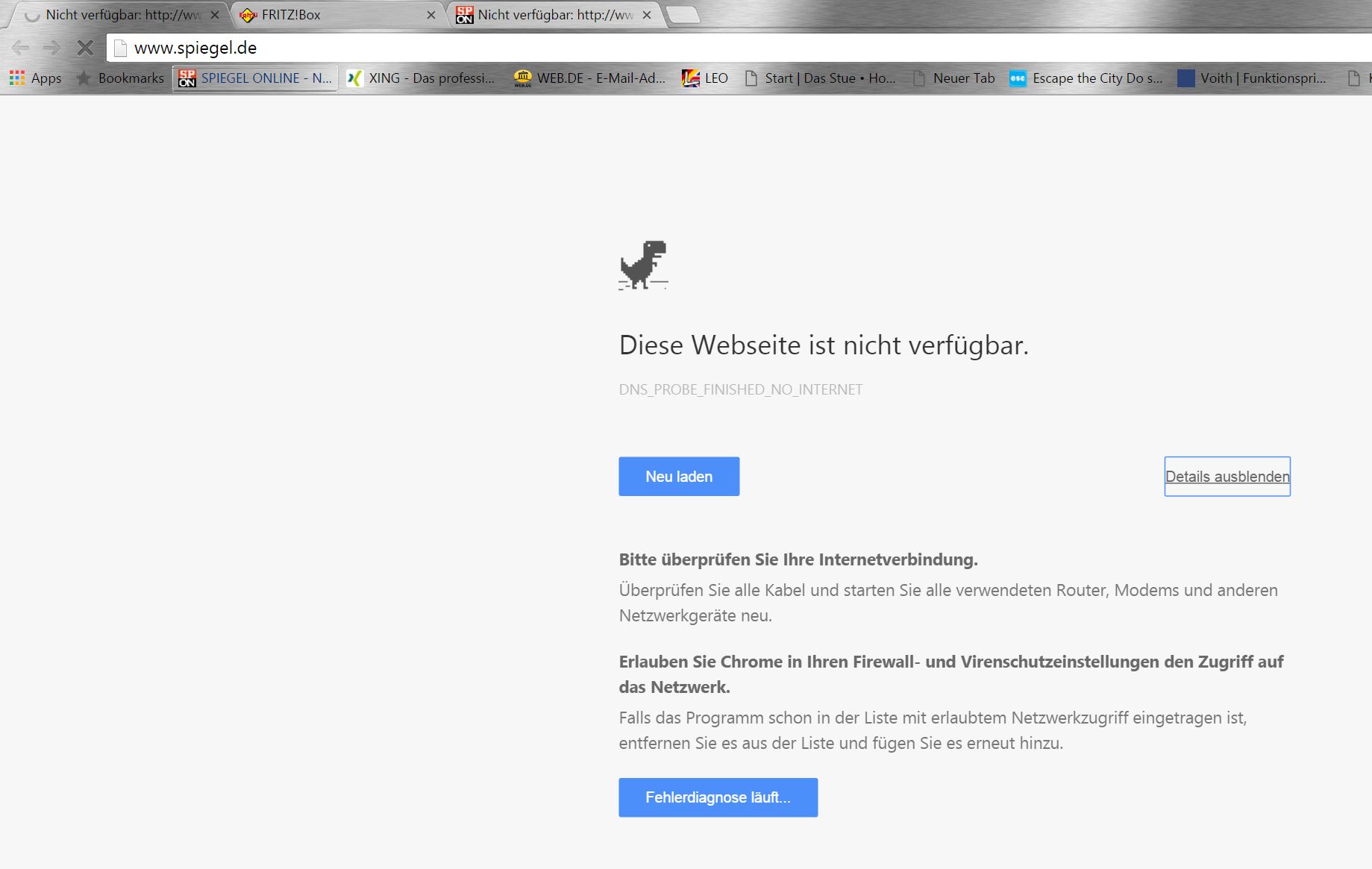The image size is (1372, 869).
Task: Click the www.spiegel.de address bar
Action: pyautogui.click(x=739, y=48)
